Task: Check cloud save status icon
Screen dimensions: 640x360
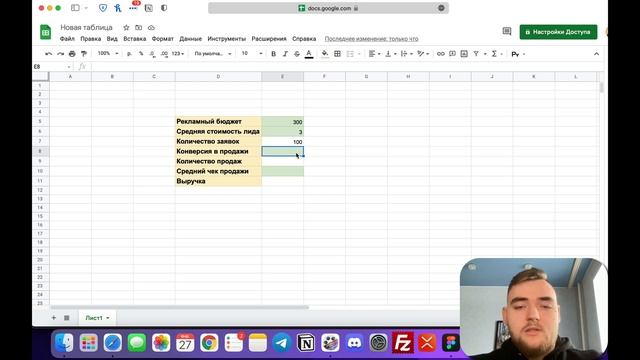Action: pos(151,27)
